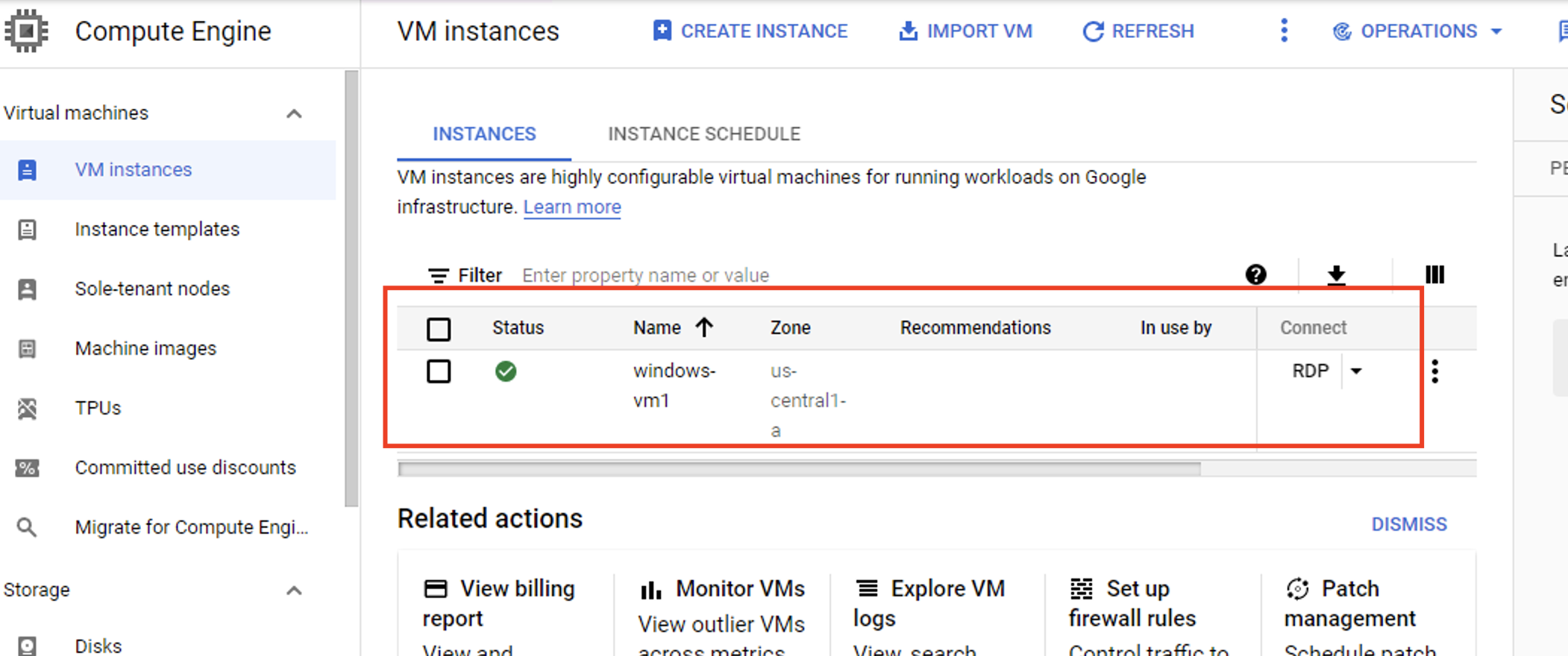Click the TPUs sidebar icon
Screen dimensions: 1568x656
click(x=27, y=409)
